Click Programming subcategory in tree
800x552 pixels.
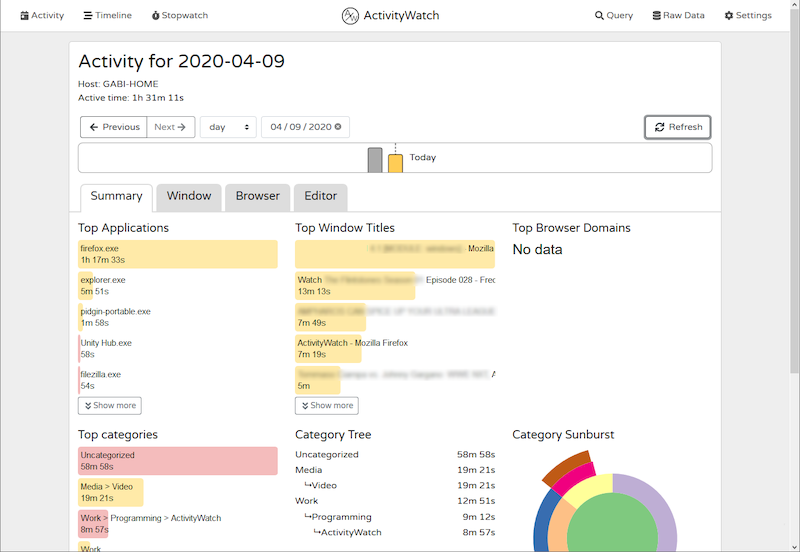[x=395, y=517]
